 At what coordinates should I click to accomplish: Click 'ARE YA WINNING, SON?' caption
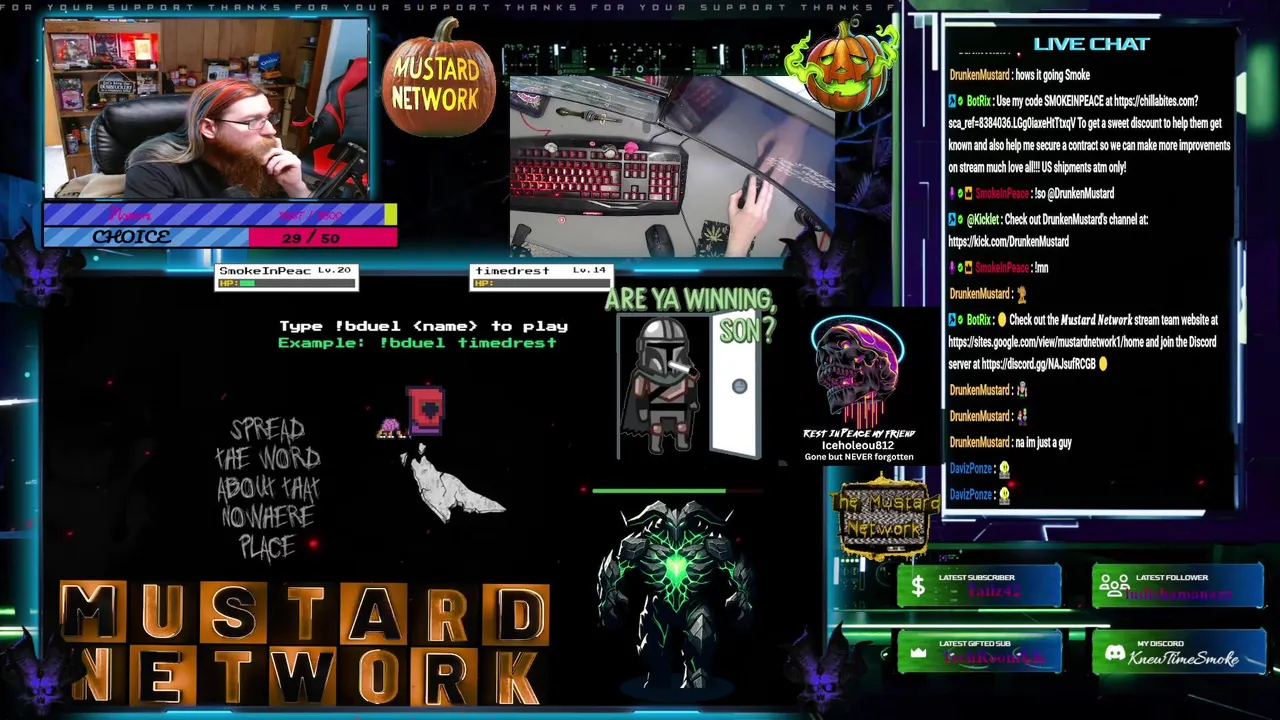coord(692,314)
